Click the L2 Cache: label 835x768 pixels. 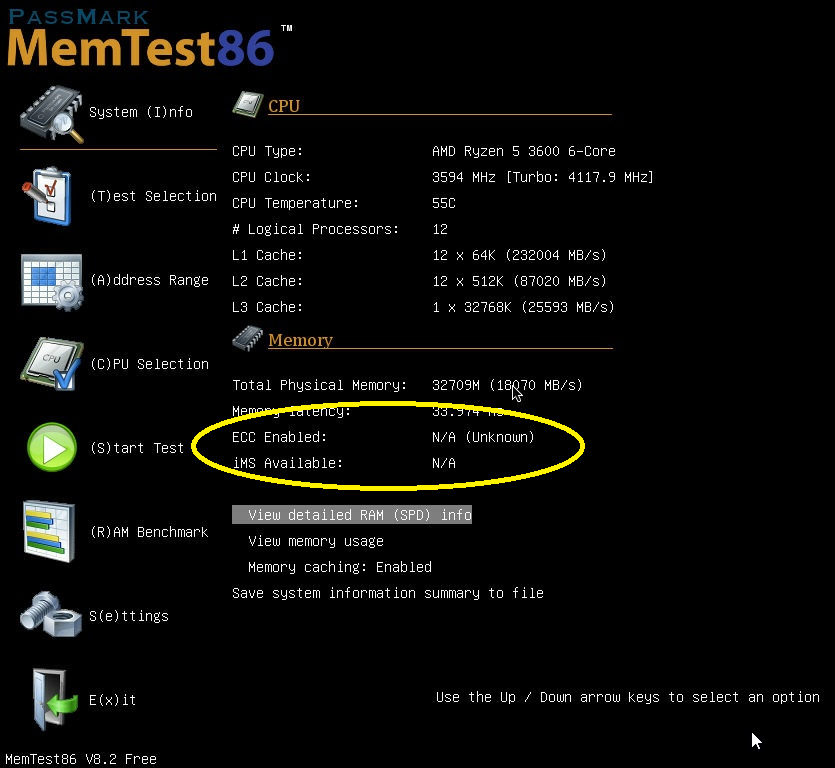(267, 281)
